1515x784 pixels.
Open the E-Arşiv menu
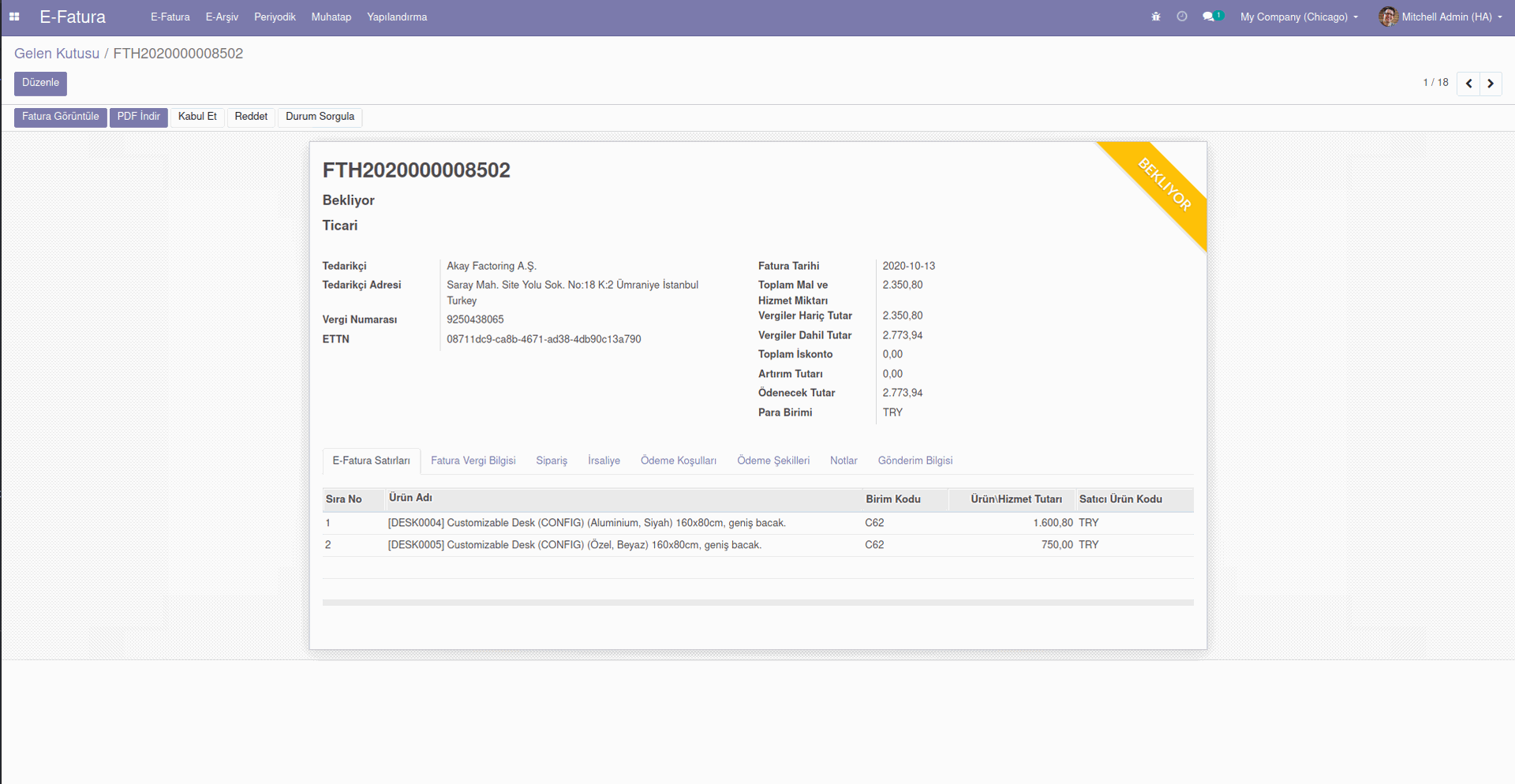tap(222, 17)
